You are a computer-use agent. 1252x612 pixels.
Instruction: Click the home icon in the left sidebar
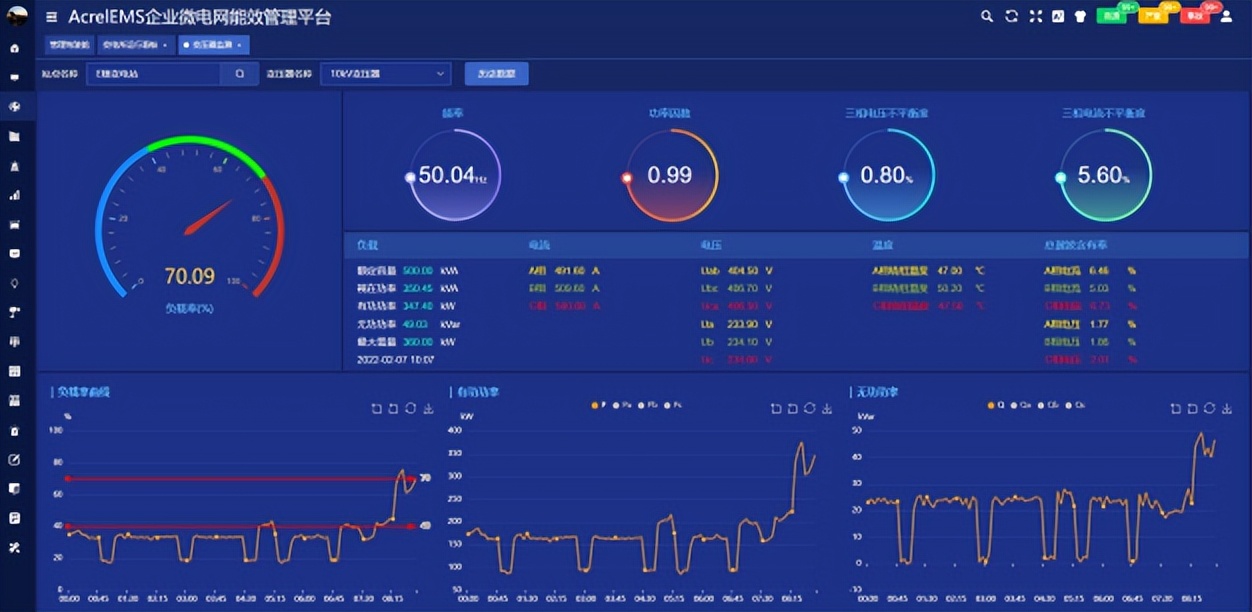point(14,48)
